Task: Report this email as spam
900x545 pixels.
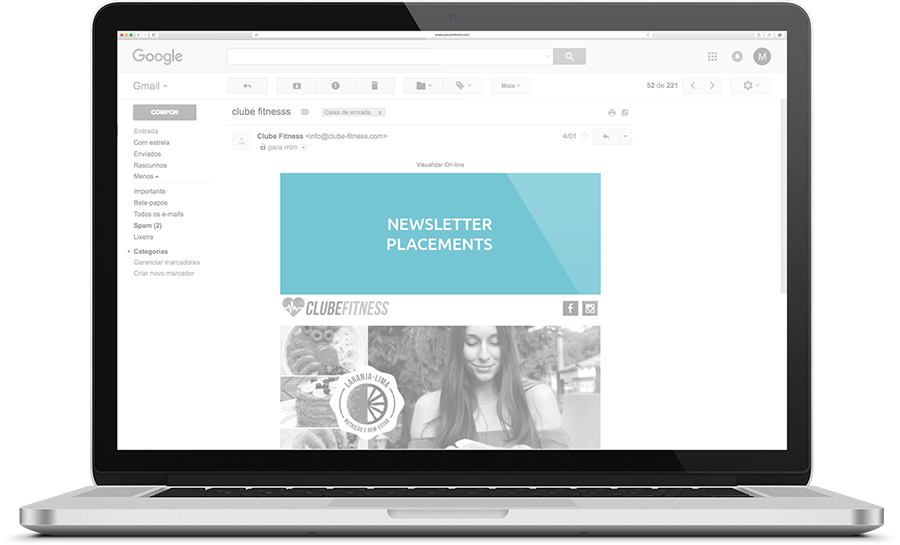Action: (335, 86)
